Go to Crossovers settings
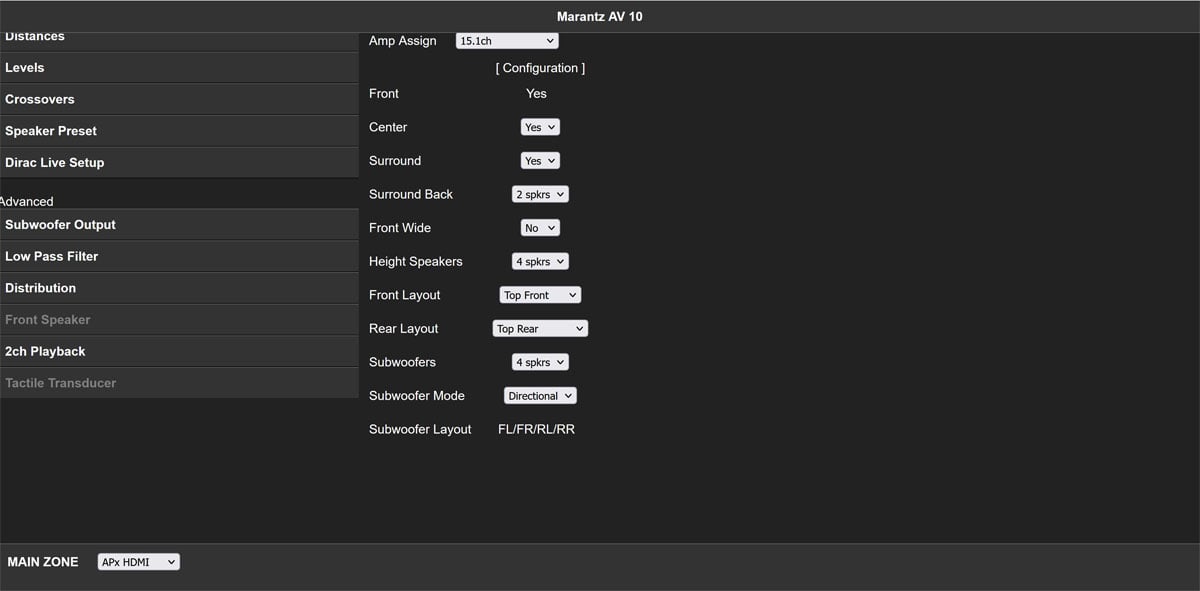Image resolution: width=1200 pixels, height=591 pixels. [179, 99]
